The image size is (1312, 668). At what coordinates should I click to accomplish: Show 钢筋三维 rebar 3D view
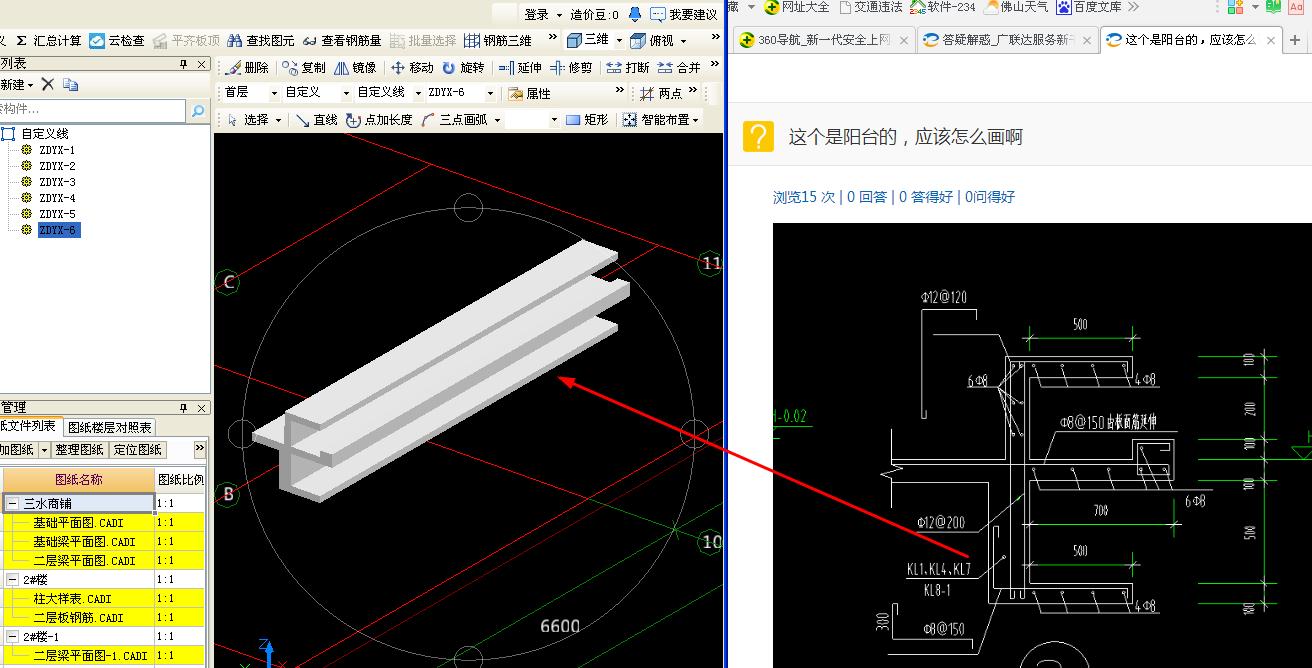(x=499, y=41)
